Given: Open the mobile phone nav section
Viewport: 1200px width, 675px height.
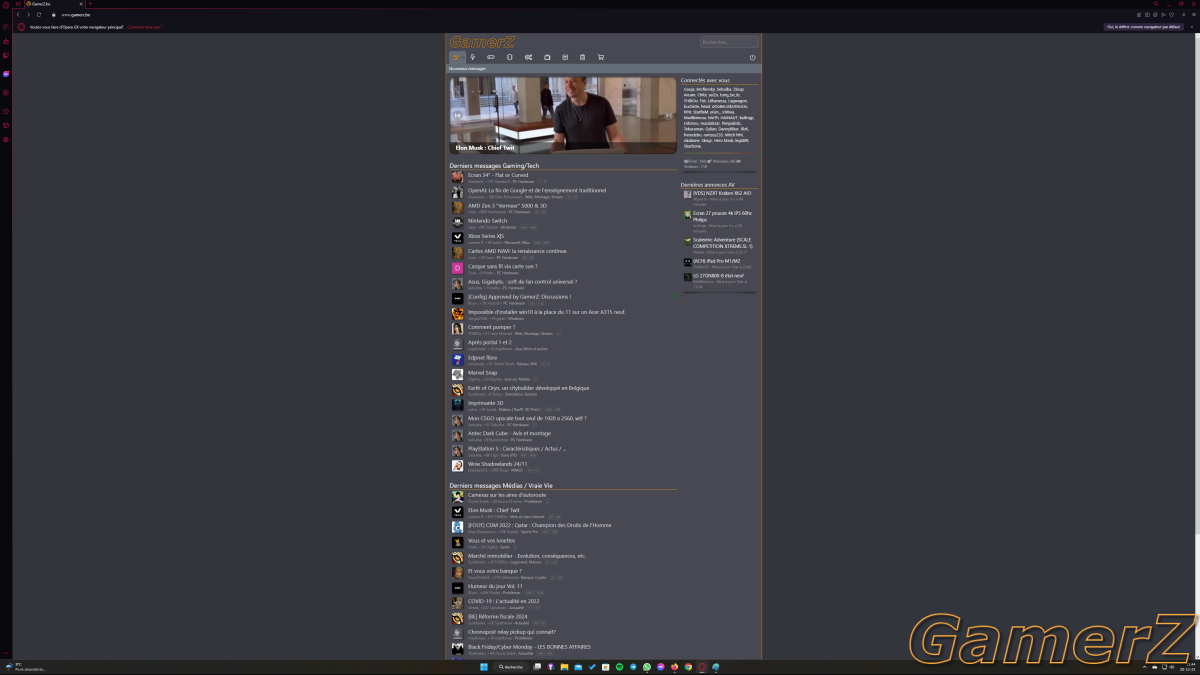Looking at the screenshot, I should click(x=509, y=57).
